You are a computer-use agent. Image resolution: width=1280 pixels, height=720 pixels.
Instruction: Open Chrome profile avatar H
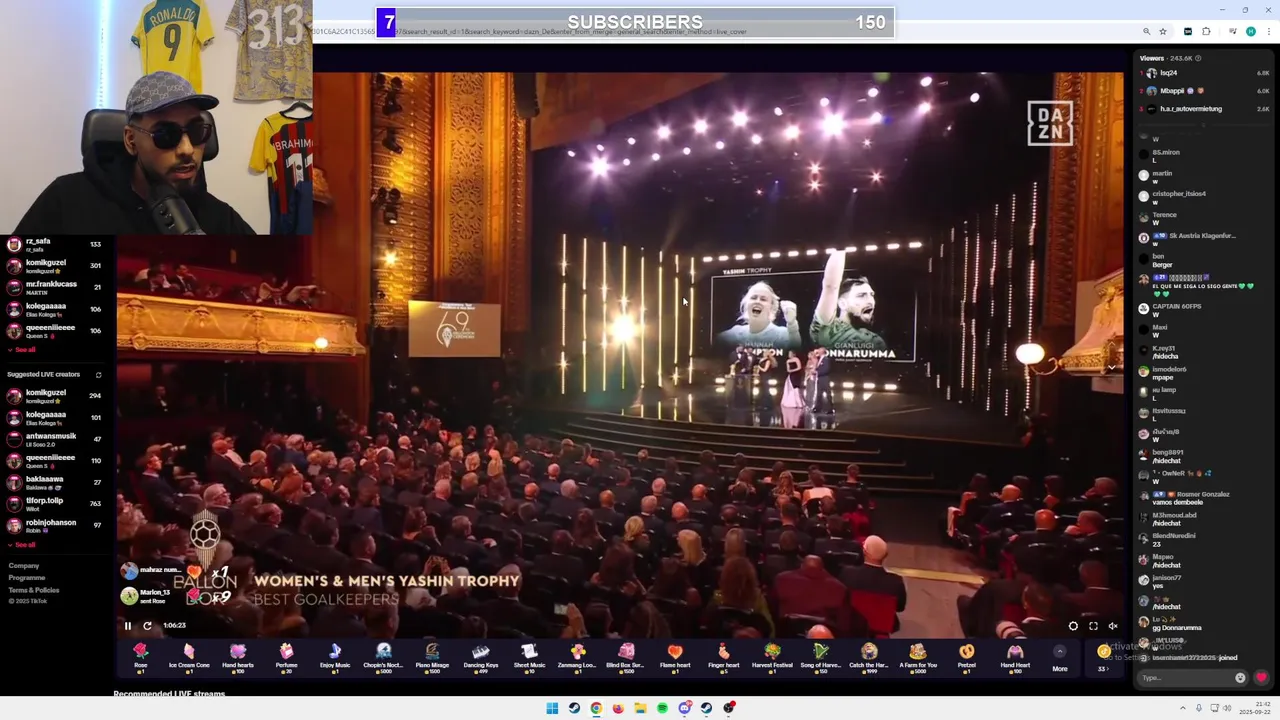click(x=1250, y=31)
